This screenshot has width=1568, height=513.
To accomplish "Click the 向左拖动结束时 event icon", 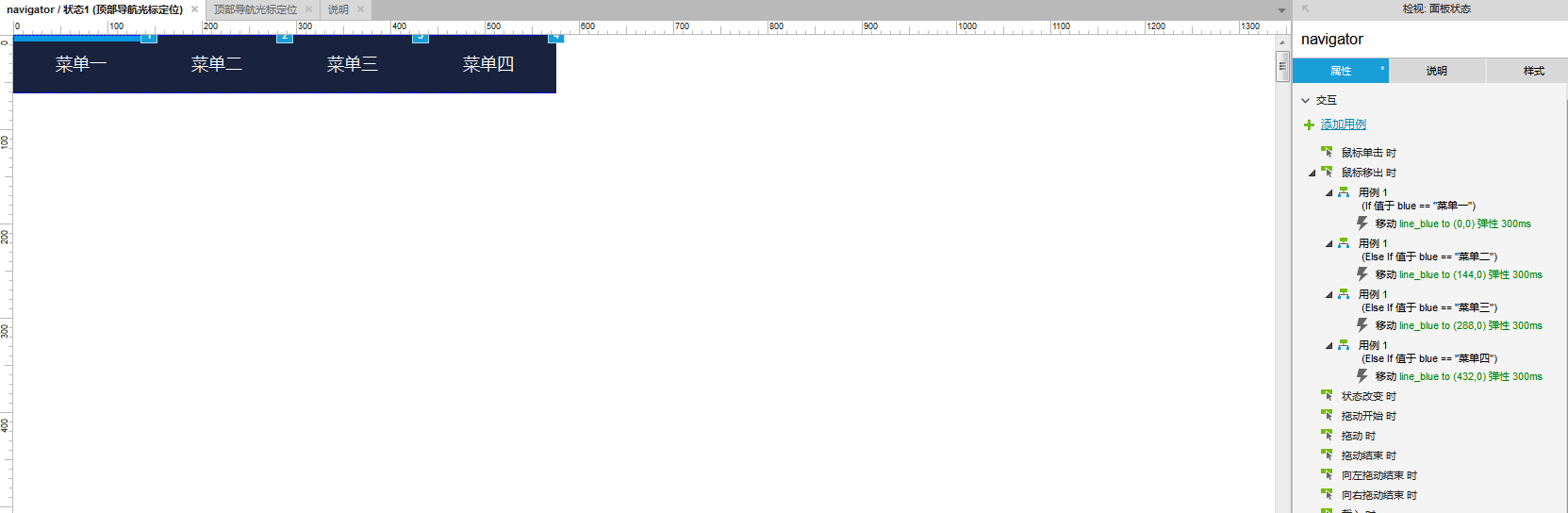I will tap(1327, 475).
